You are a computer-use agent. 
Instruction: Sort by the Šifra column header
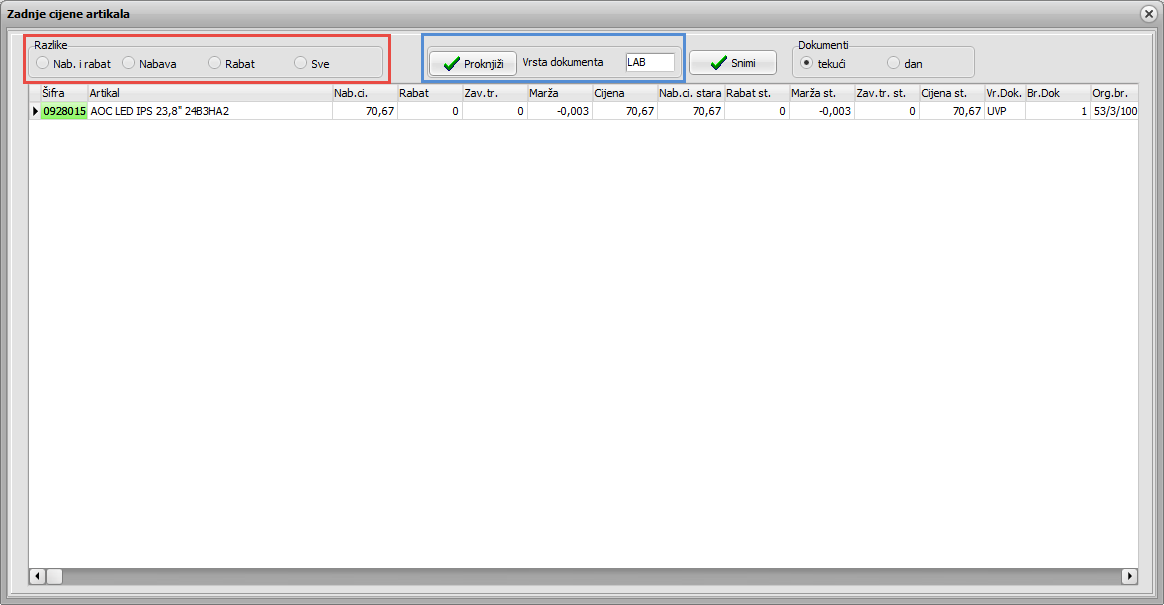(63, 93)
